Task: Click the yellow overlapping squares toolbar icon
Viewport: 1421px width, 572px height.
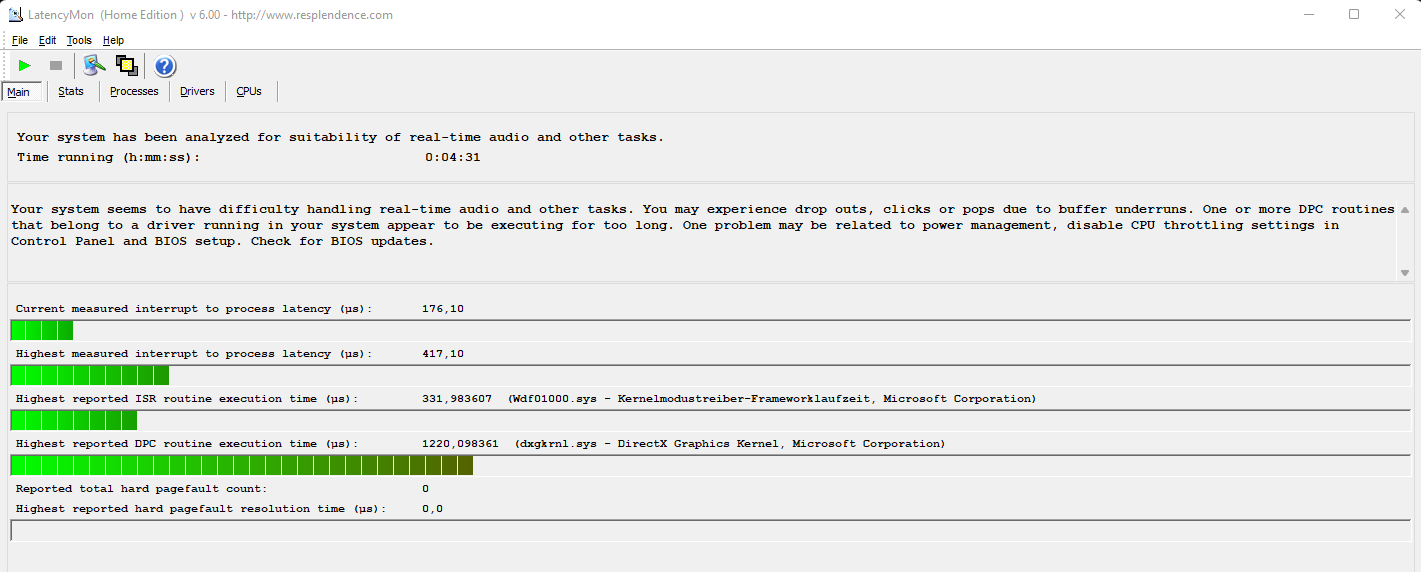Action: click(126, 66)
